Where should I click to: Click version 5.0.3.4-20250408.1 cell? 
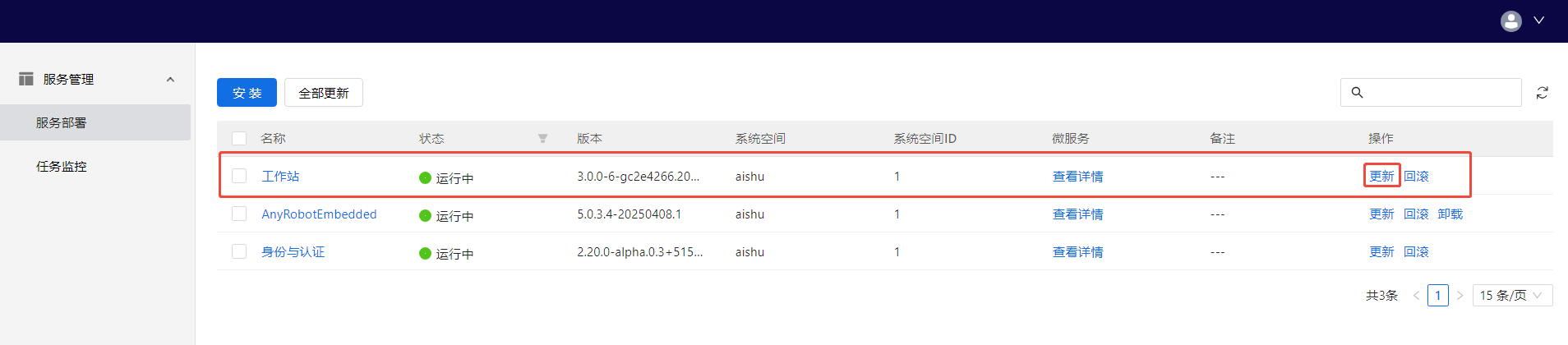[x=630, y=214]
